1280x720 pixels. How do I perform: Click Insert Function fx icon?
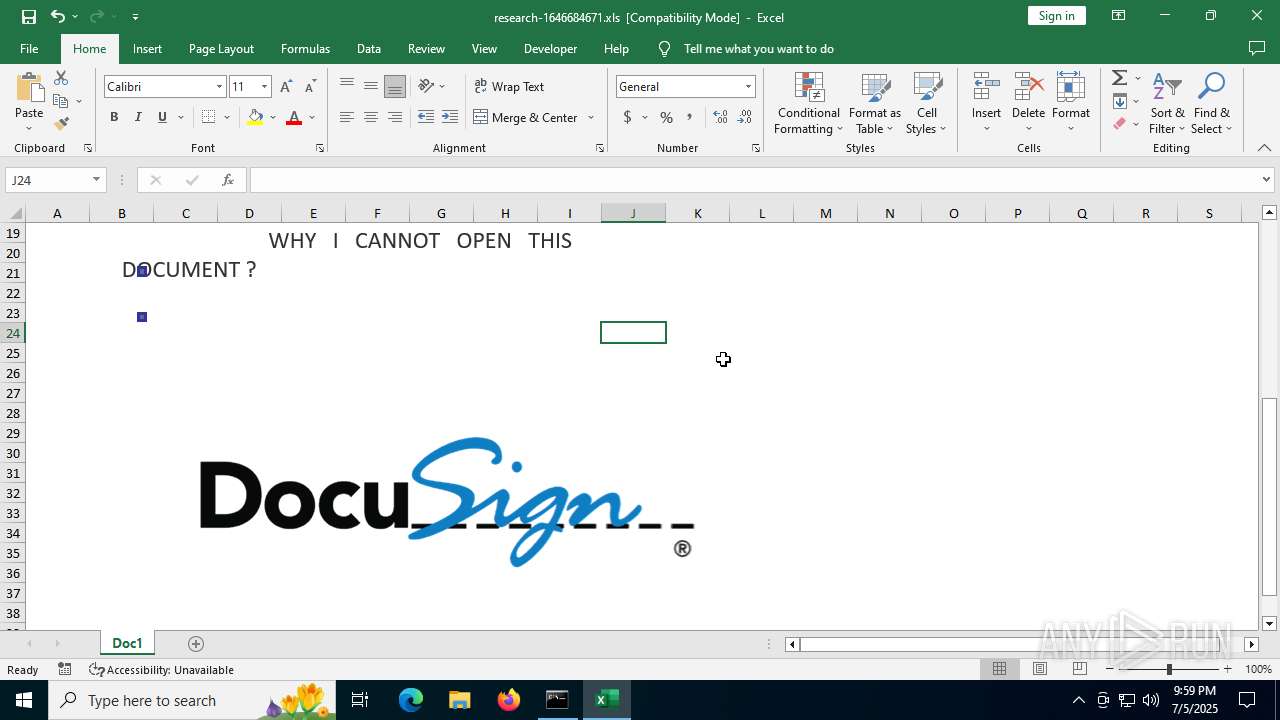coord(228,180)
